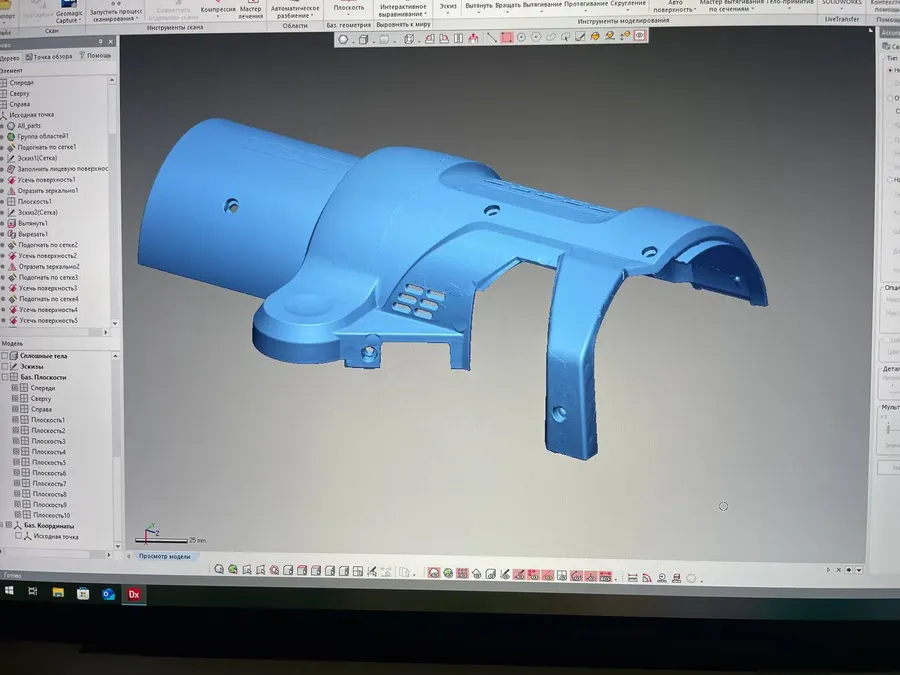Toggle visibility of Плоскость5
Screen dimensions: 900x675
click(17, 462)
